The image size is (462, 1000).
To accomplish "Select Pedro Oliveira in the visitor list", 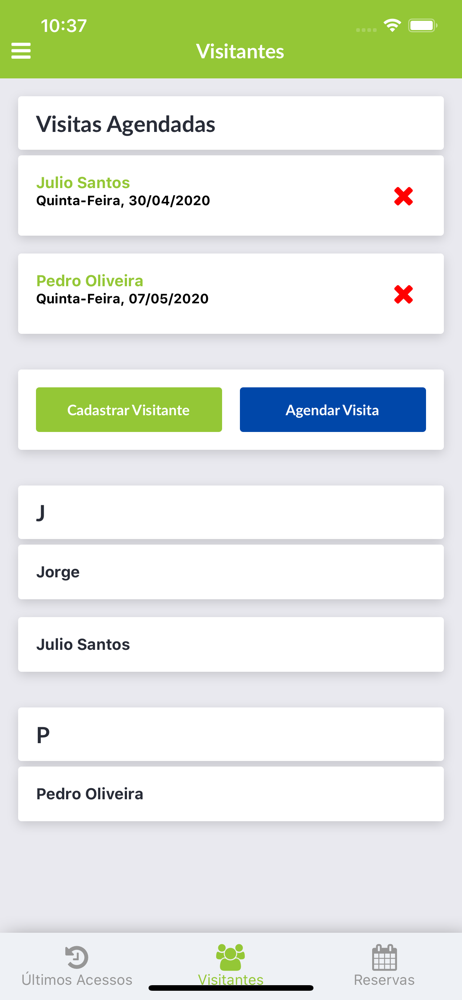I will [230, 793].
